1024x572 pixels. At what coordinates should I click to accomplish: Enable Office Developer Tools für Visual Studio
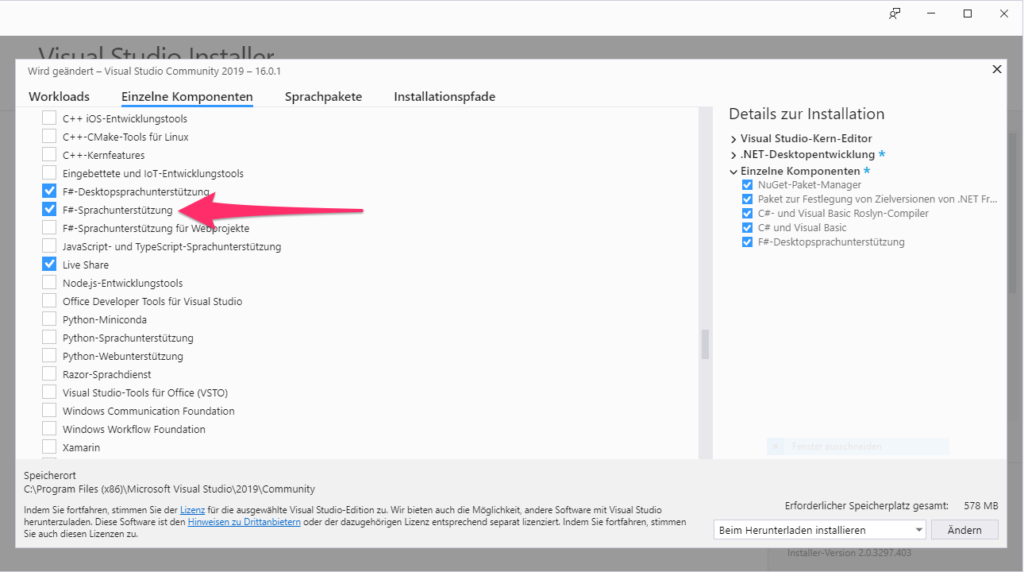[49, 301]
